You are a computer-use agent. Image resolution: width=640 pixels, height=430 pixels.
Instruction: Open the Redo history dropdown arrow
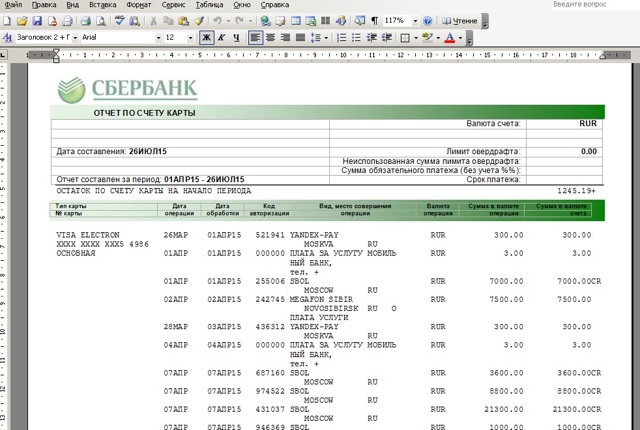250,21
